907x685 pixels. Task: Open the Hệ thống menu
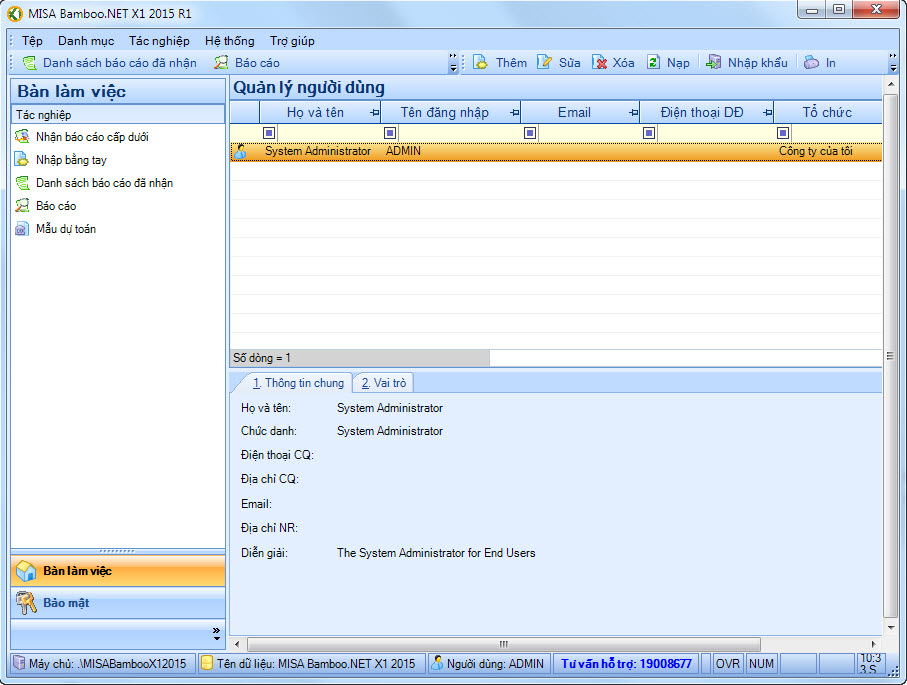tap(230, 40)
